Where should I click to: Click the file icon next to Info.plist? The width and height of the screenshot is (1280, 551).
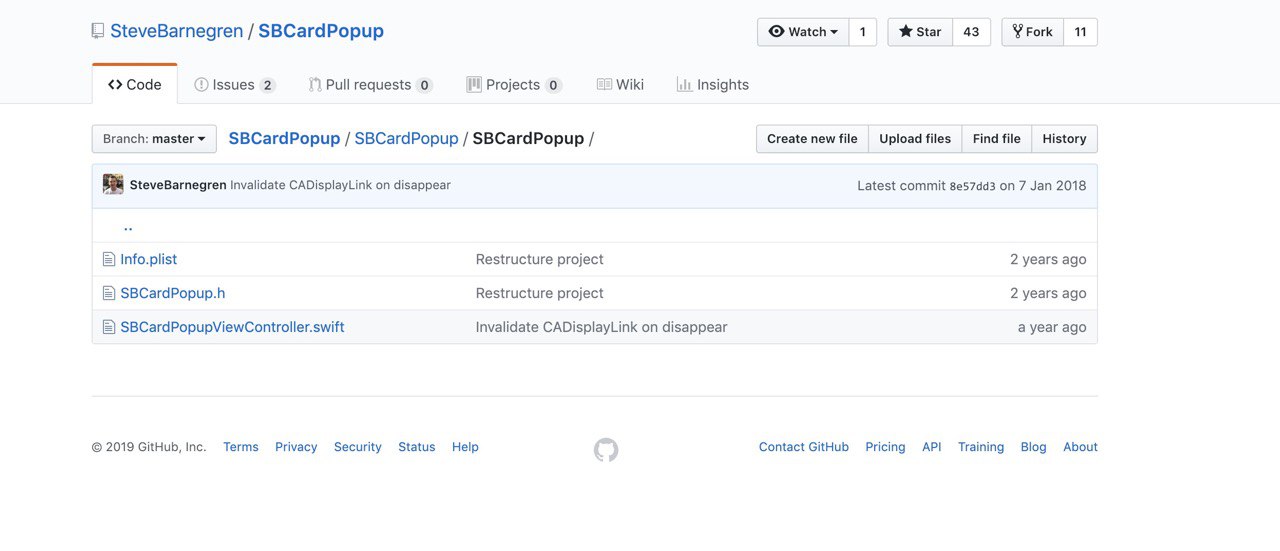[x=109, y=260]
